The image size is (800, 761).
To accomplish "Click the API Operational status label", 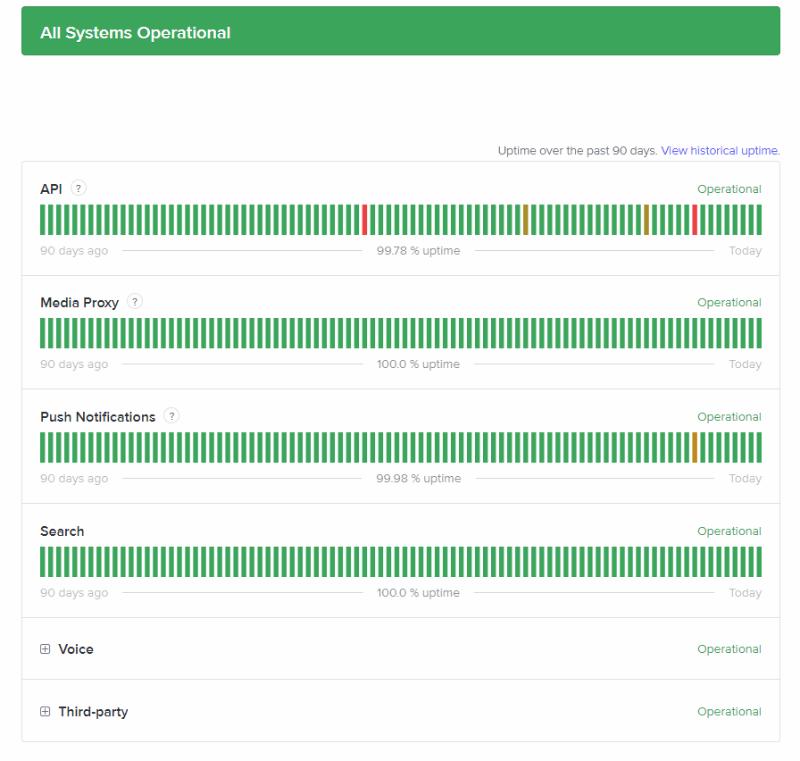I will (x=729, y=189).
